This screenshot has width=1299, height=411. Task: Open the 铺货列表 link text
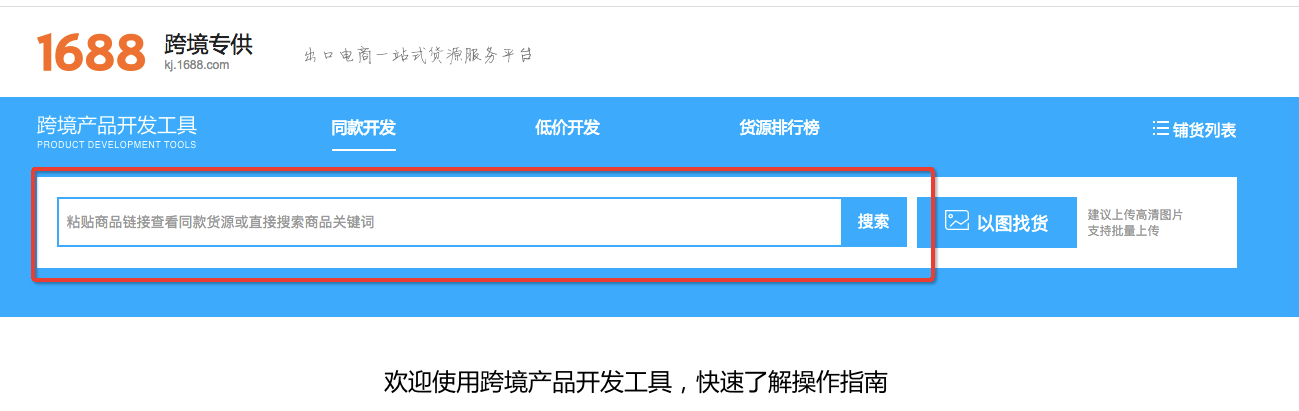click(x=1205, y=130)
